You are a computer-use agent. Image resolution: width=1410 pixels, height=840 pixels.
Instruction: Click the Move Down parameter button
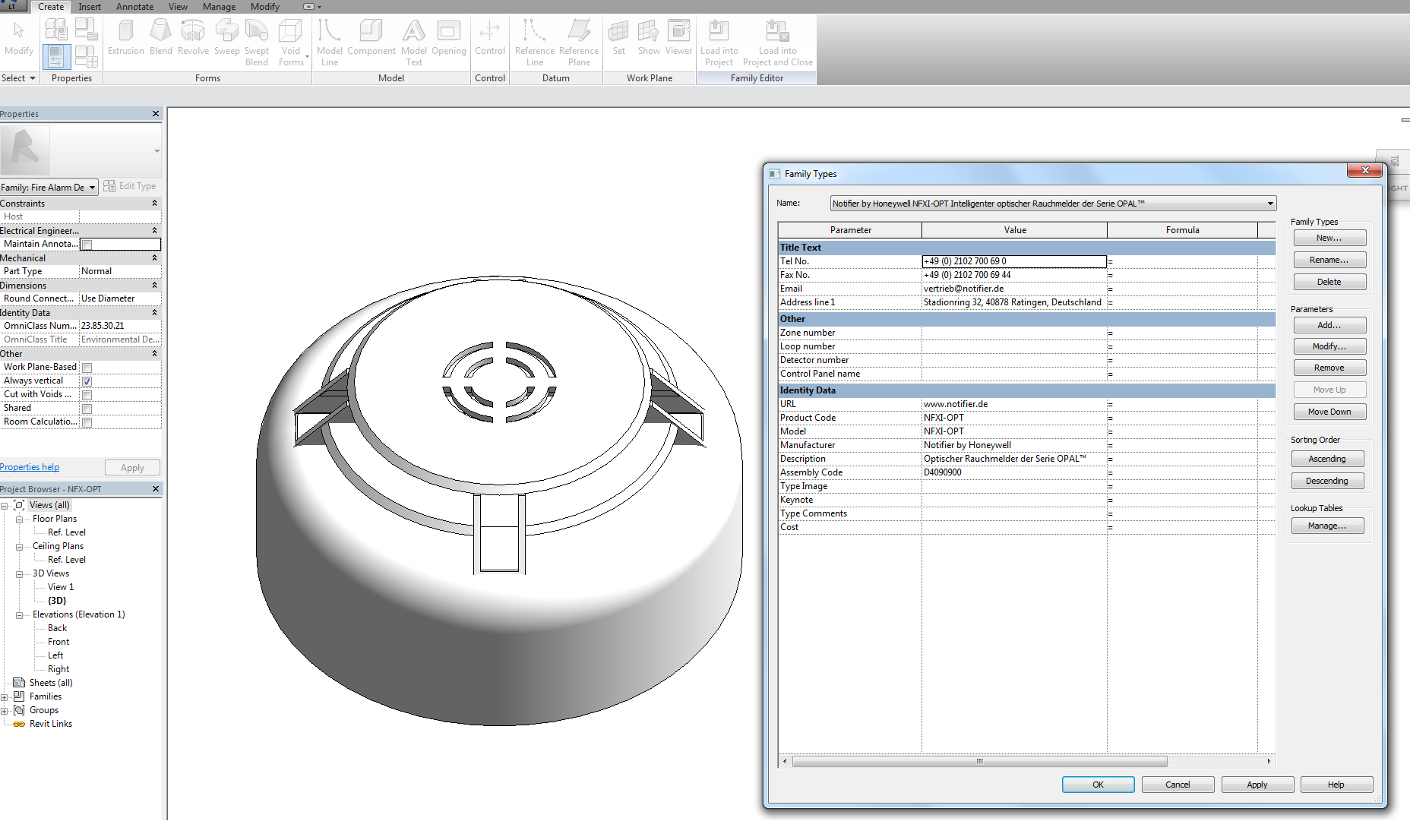click(x=1329, y=412)
